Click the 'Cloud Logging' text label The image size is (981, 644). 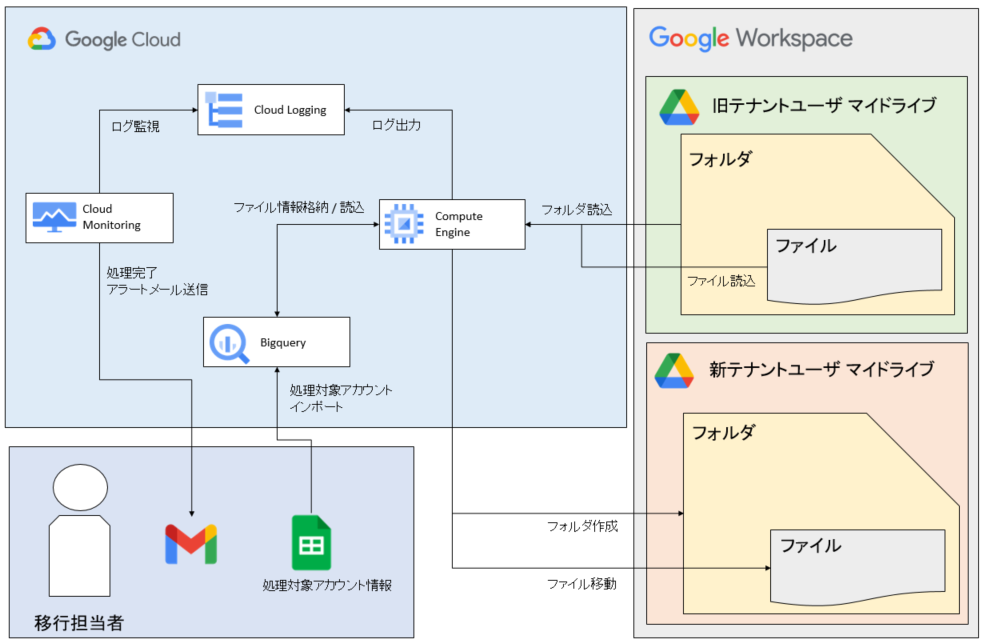click(x=290, y=110)
